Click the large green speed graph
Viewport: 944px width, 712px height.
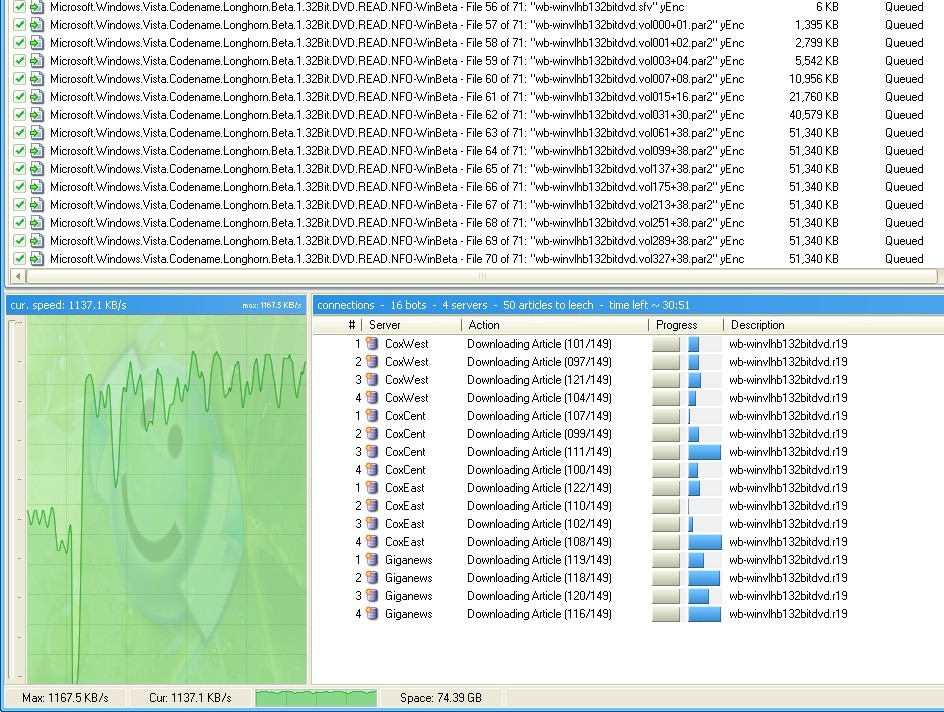click(x=167, y=500)
